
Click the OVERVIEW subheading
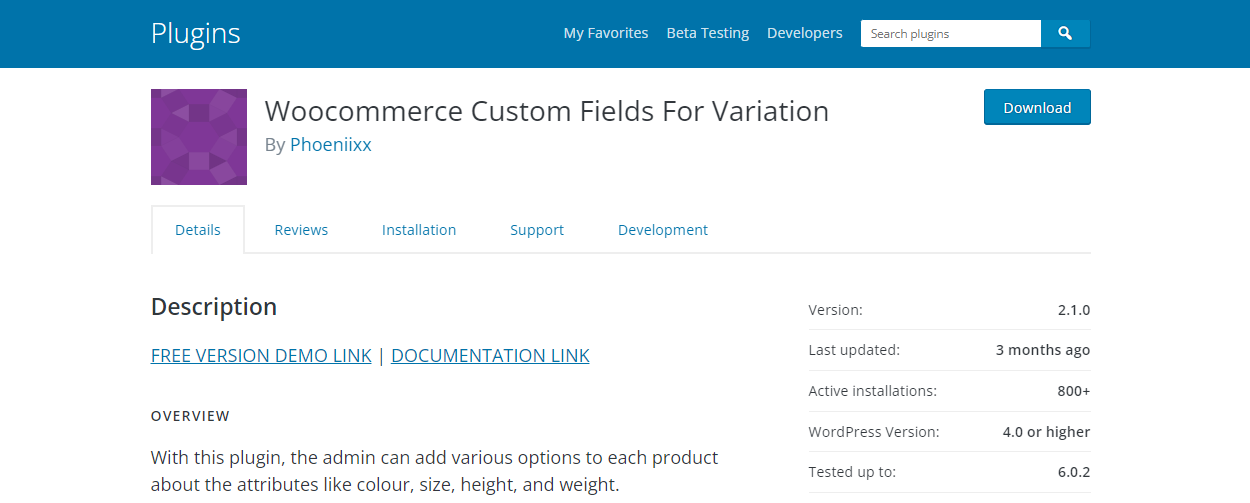190,416
